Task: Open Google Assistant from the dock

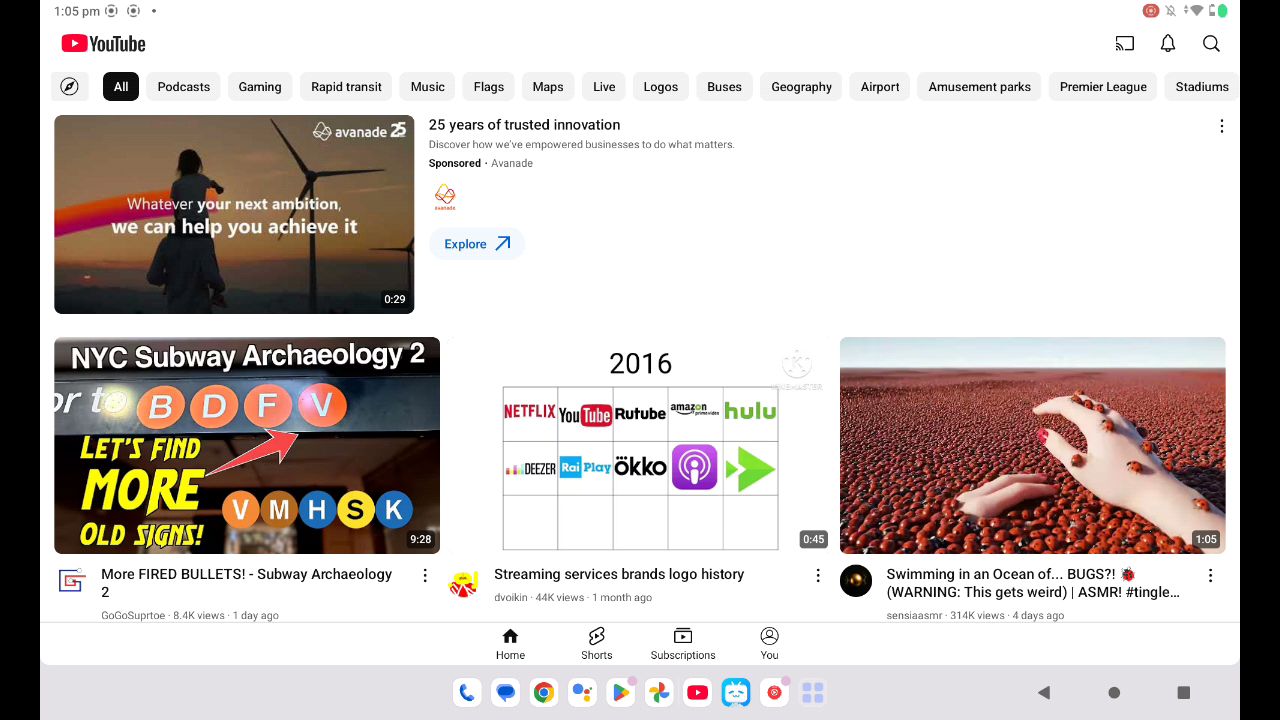Action: [x=582, y=692]
